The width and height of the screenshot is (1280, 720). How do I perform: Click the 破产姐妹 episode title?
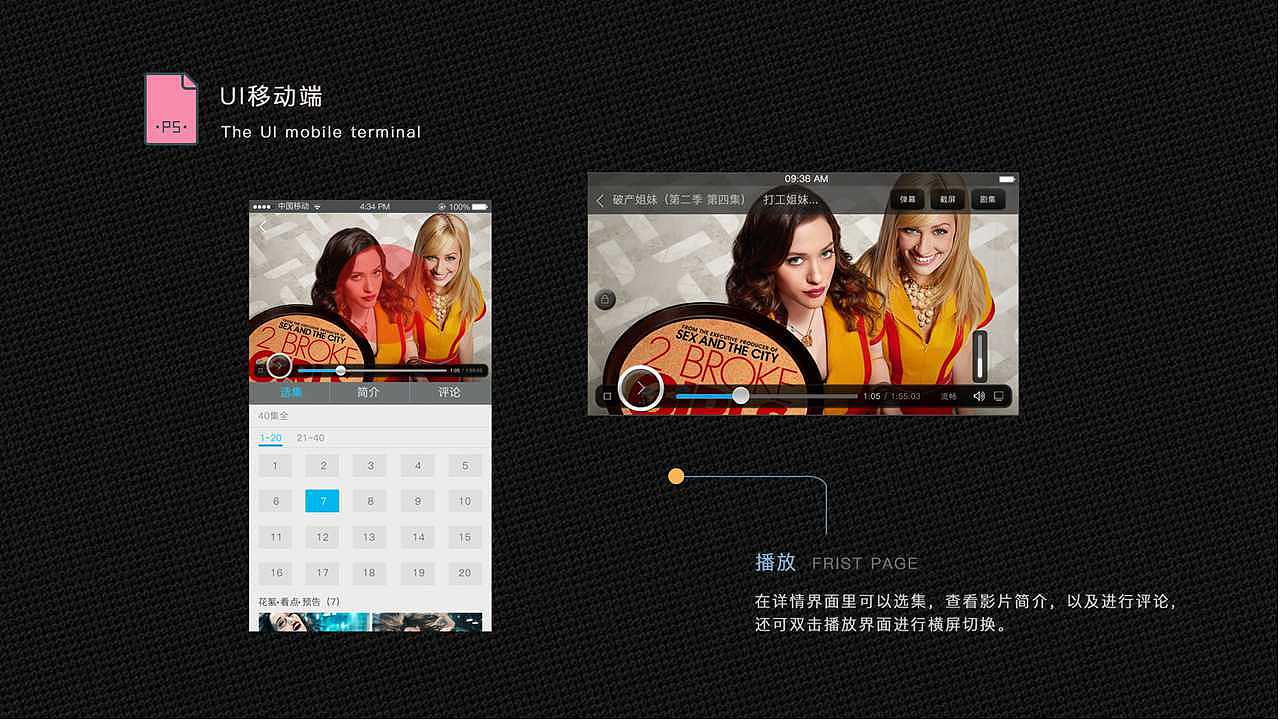click(679, 200)
